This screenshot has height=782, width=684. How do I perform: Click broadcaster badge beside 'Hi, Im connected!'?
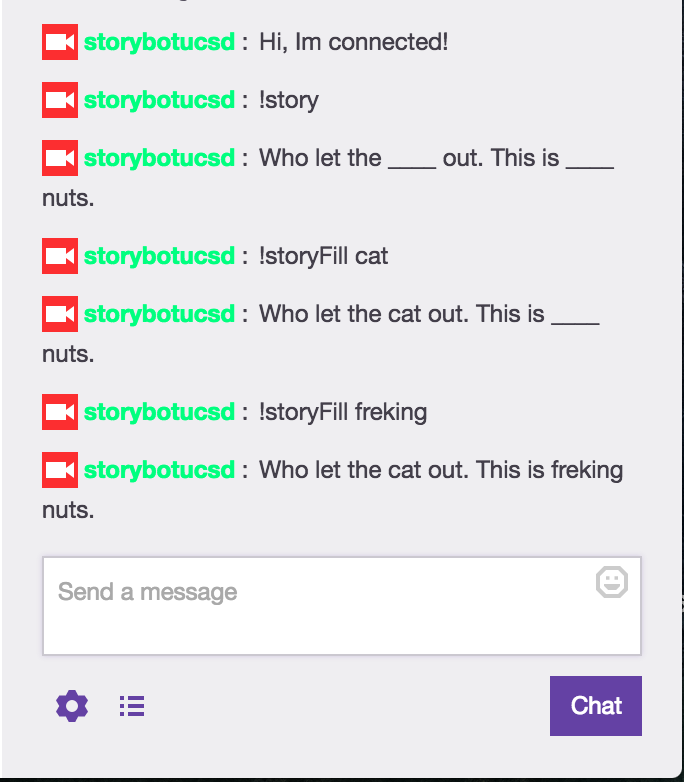[60, 42]
